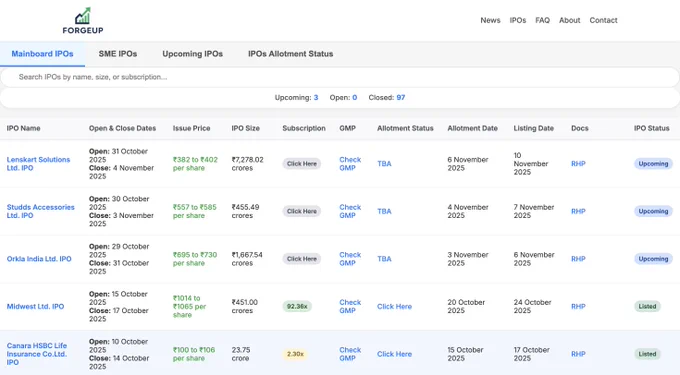This screenshot has height=375, width=680.
Task: Click the IPO Status column header
Action: pos(651,128)
